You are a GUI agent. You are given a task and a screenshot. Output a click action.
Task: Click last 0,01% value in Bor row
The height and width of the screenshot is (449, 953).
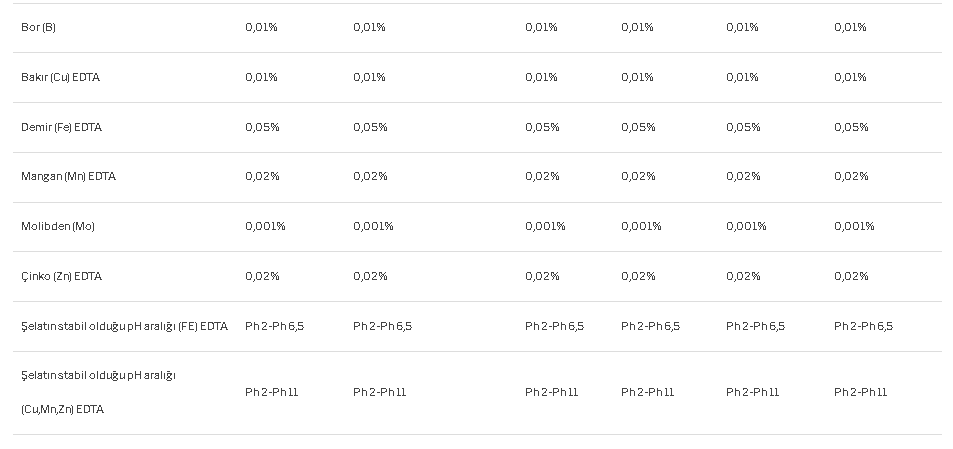850,27
